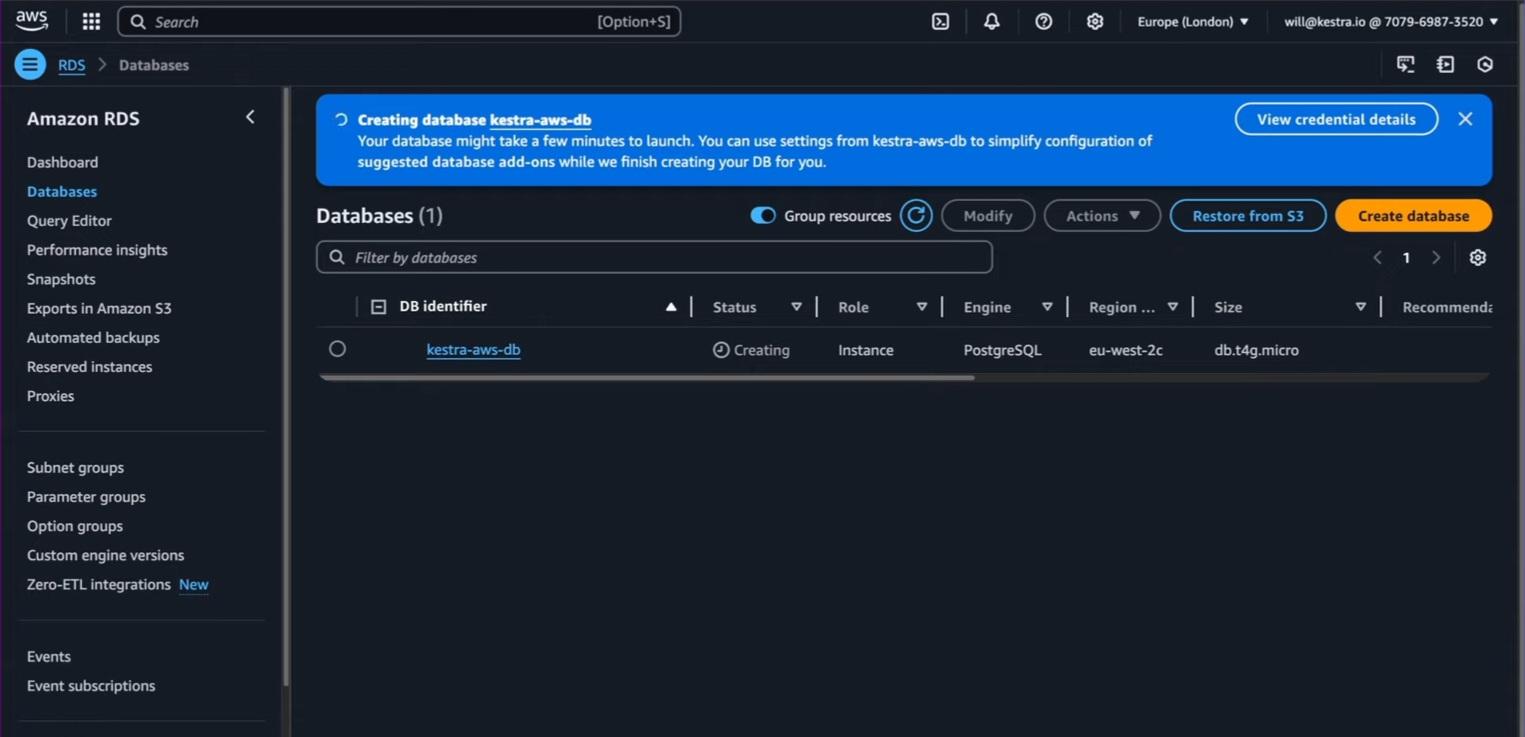This screenshot has height=737, width=1525.
Task: Open the AWS services grid menu
Action: pos(91,21)
